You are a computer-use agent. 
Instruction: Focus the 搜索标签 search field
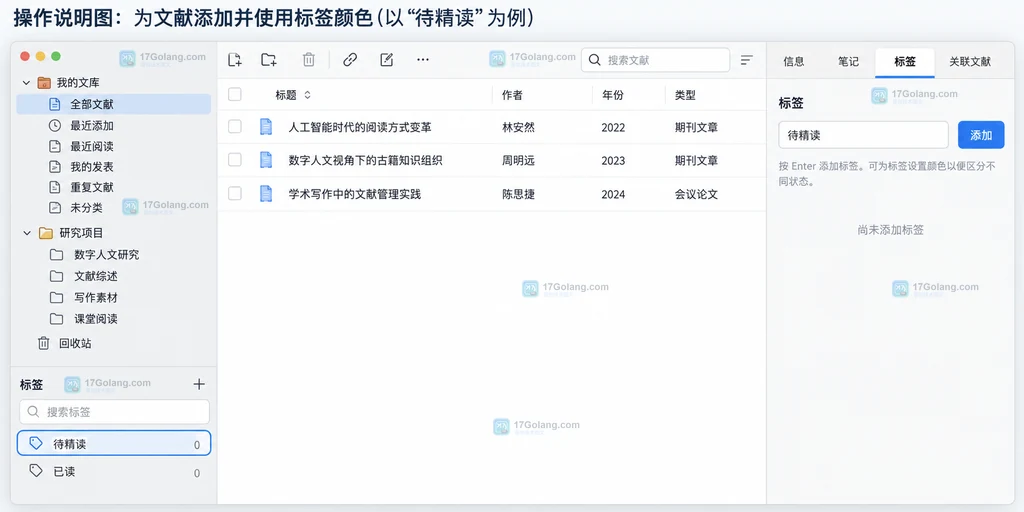[114, 412]
